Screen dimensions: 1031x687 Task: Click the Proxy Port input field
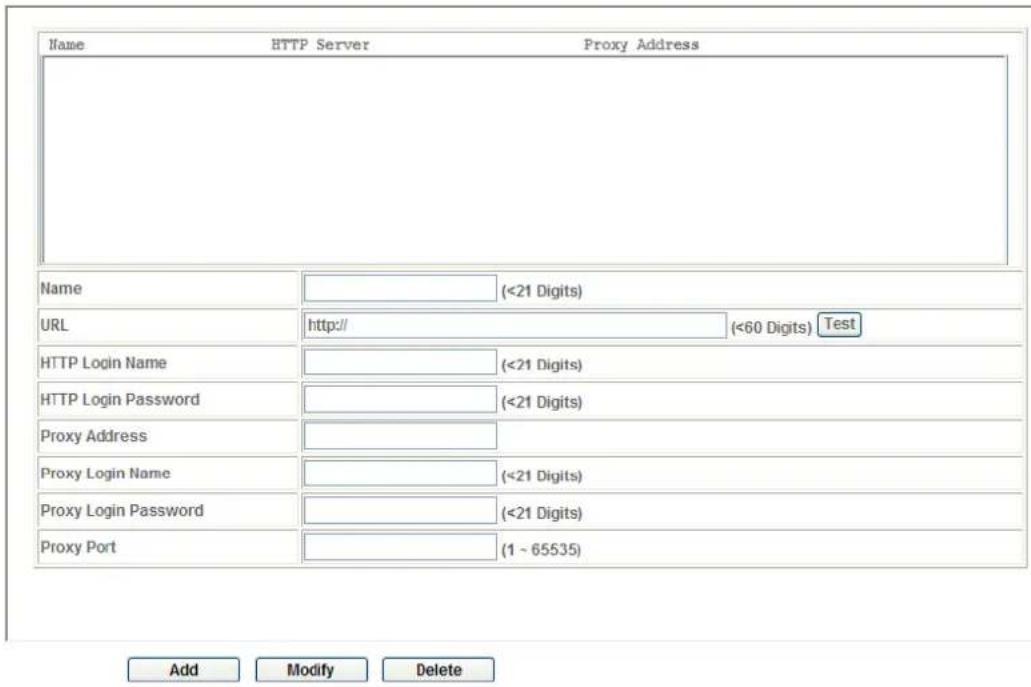tap(400, 547)
